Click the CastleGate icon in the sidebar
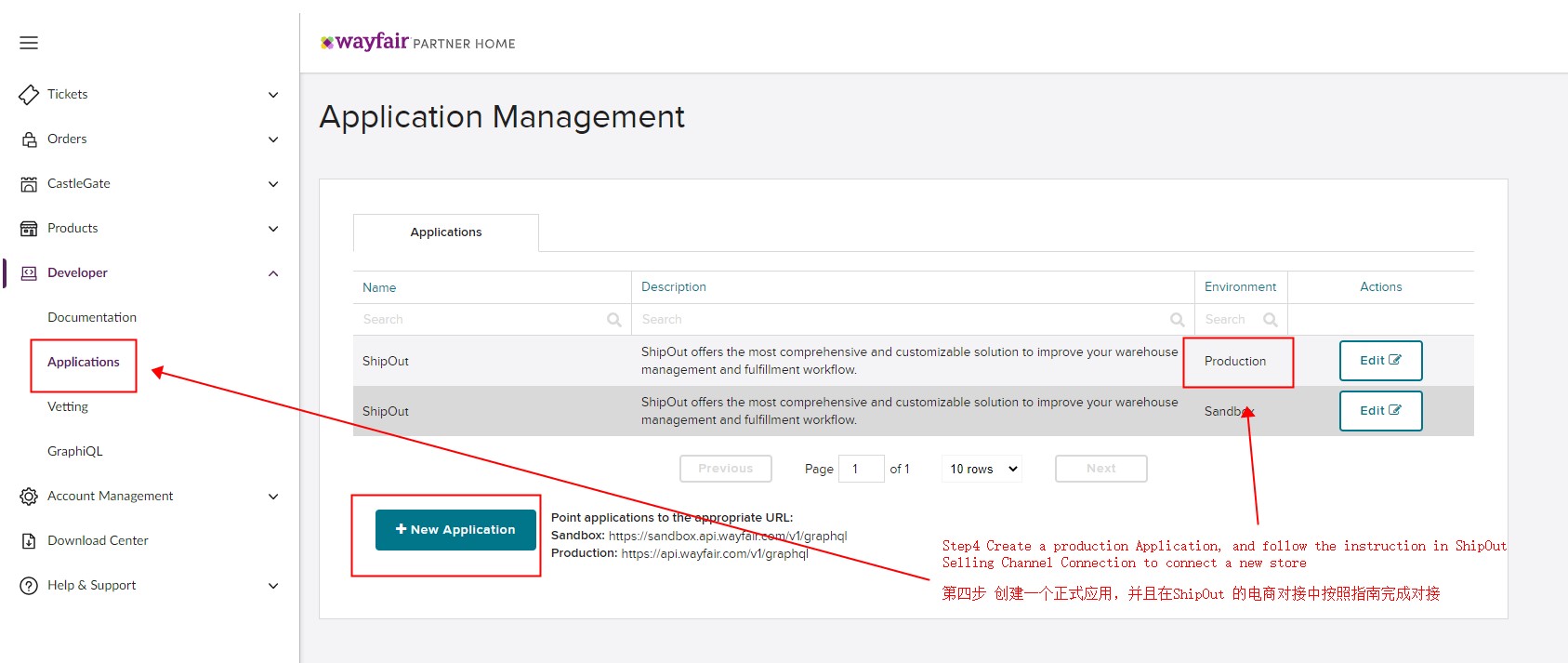1568x663 pixels. click(x=29, y=184)
